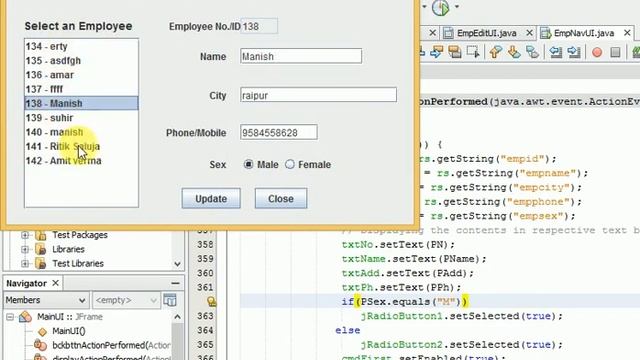
Task: Collapse the MainUI :: JFrame node
Action: [10, 317]
